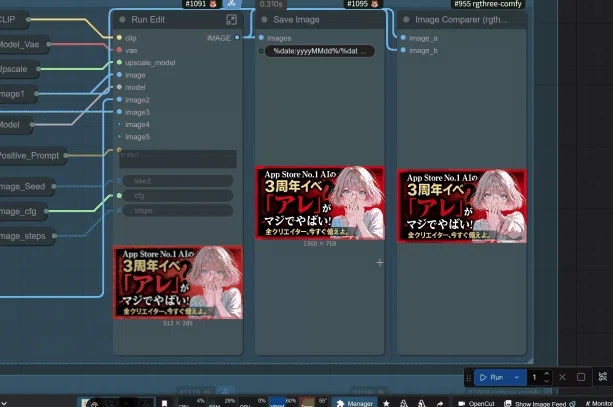This screenshot has width=613, height=407.
Task: Decrease the batch count with down arrow
Action: 547,381
